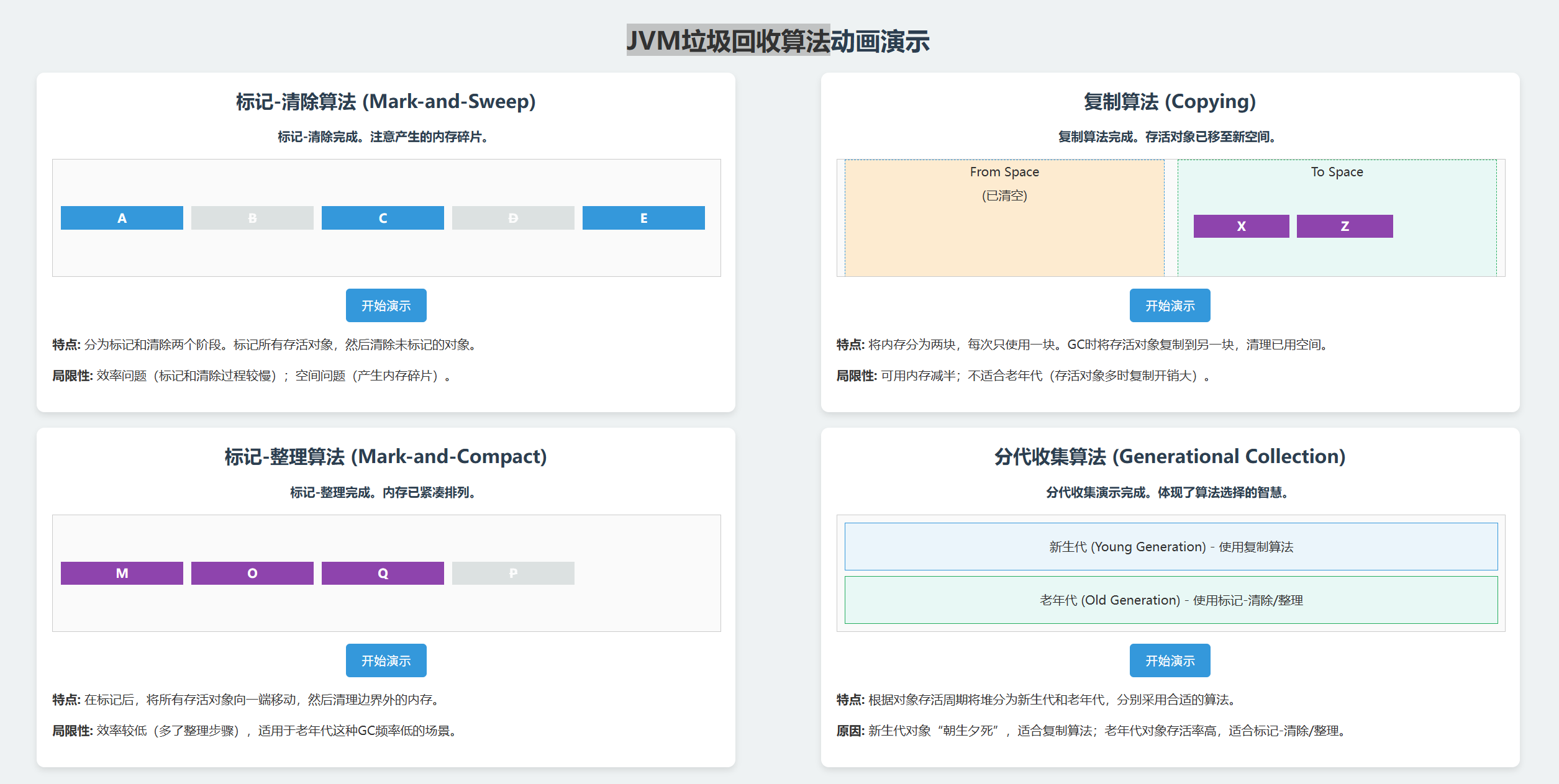Viewport: 1559px width, 784px height.
Task: Select blue memory block E
Action: tap(643, 218)
